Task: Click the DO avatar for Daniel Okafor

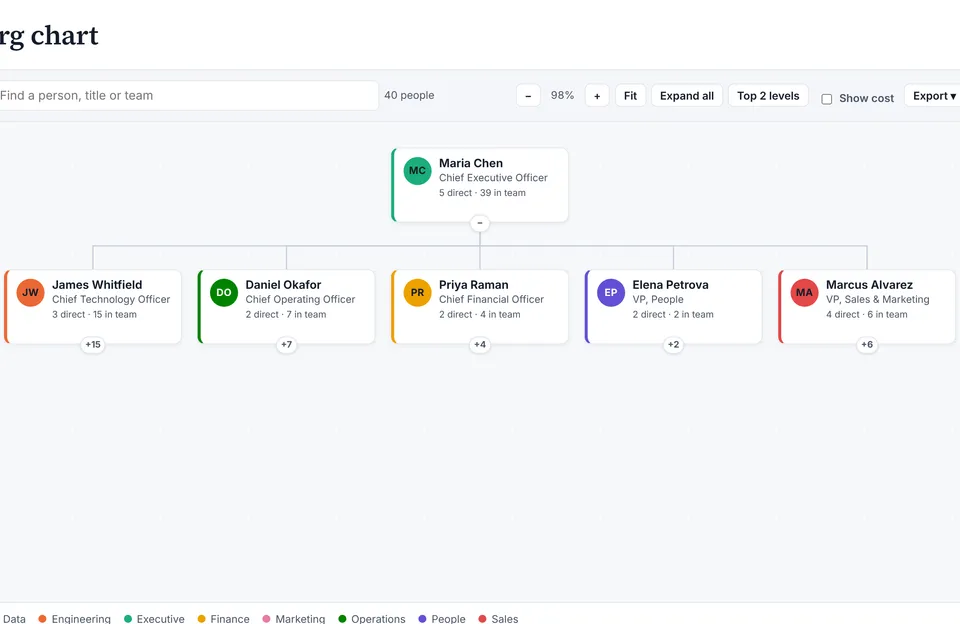Action: pyautogui.click(x=223, y=292)
